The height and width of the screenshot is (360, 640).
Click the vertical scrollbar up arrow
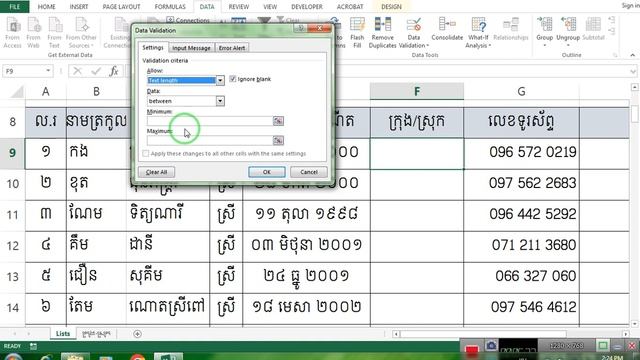point(634,87)
